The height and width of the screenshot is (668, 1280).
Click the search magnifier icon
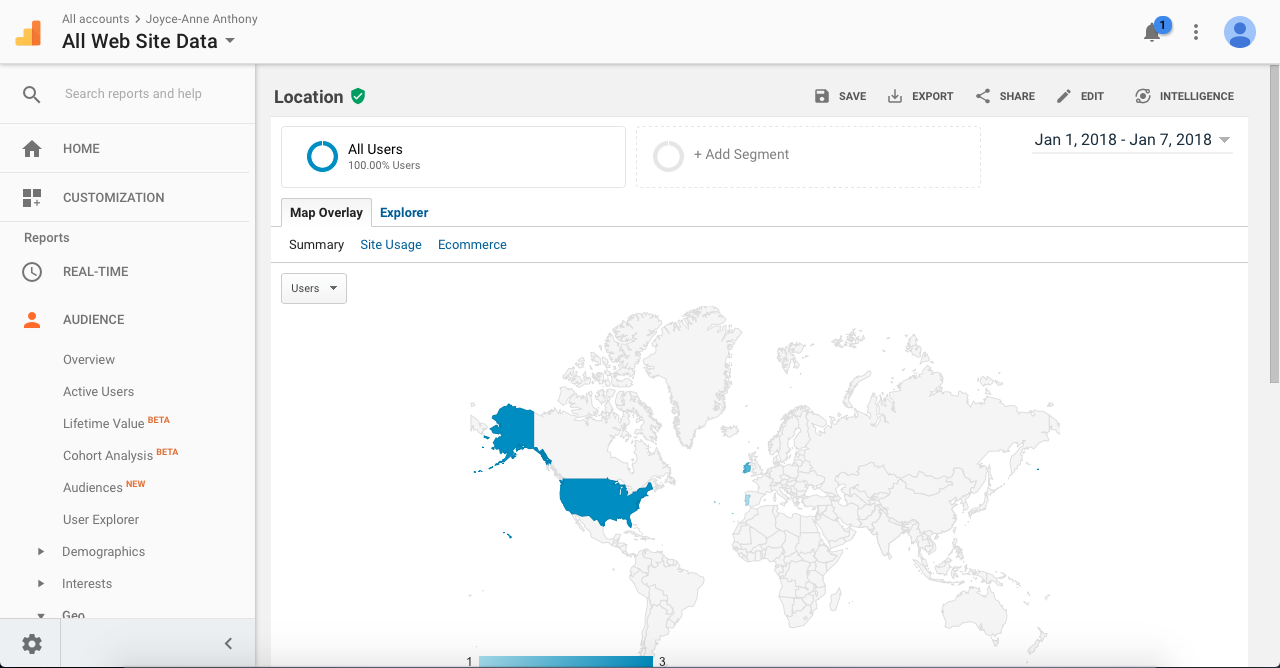[32, 94]
